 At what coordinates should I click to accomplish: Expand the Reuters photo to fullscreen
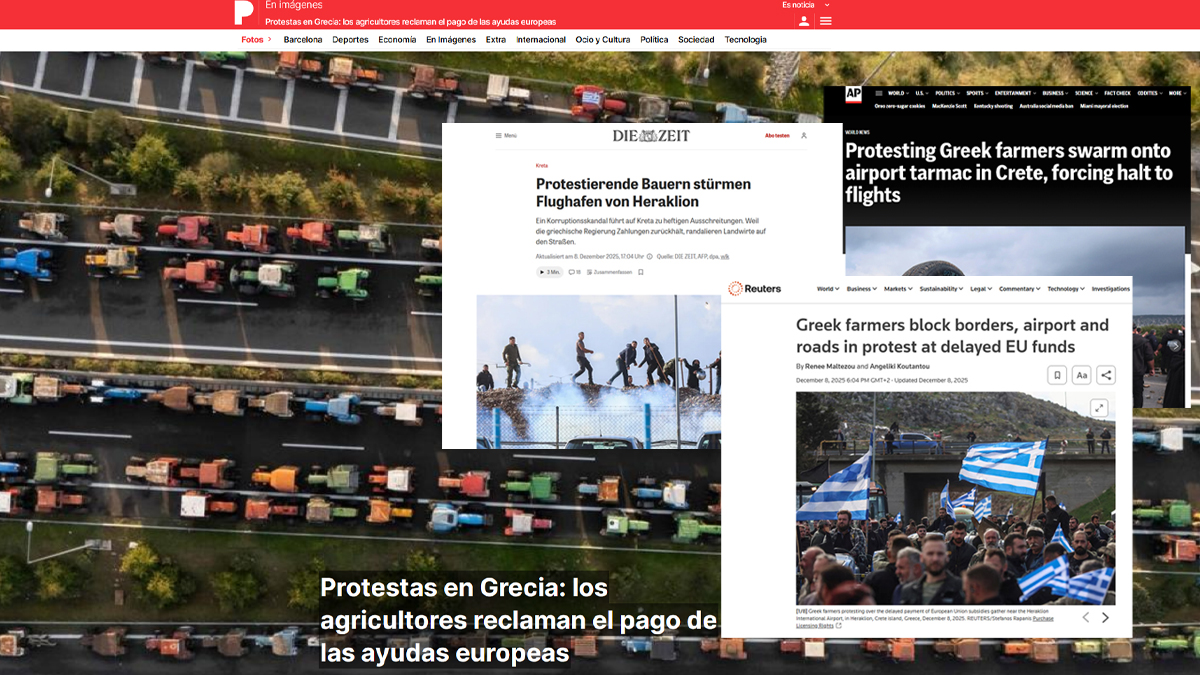pos(1099,407)
